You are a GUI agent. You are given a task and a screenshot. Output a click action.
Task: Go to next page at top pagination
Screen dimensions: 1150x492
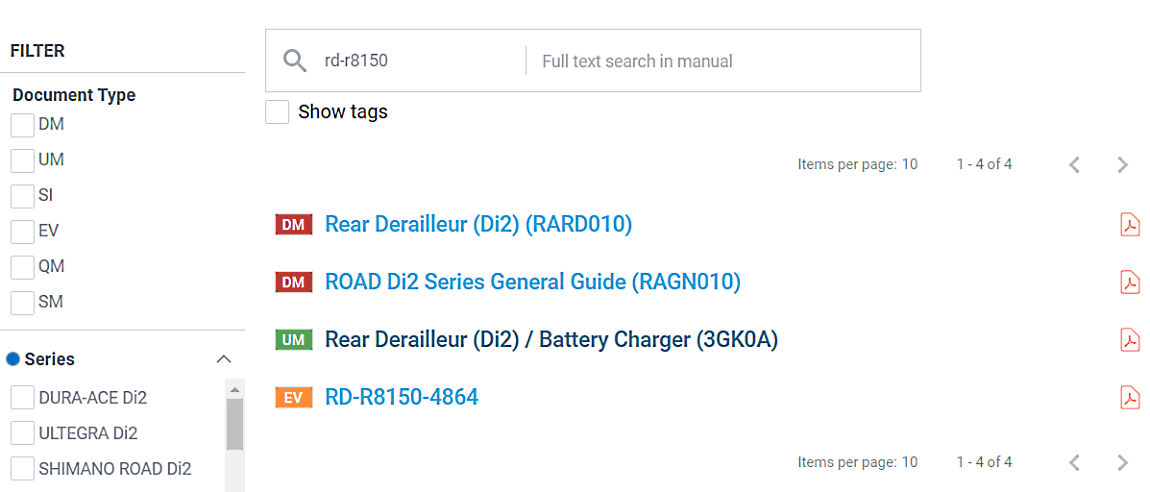point(1122,165)
